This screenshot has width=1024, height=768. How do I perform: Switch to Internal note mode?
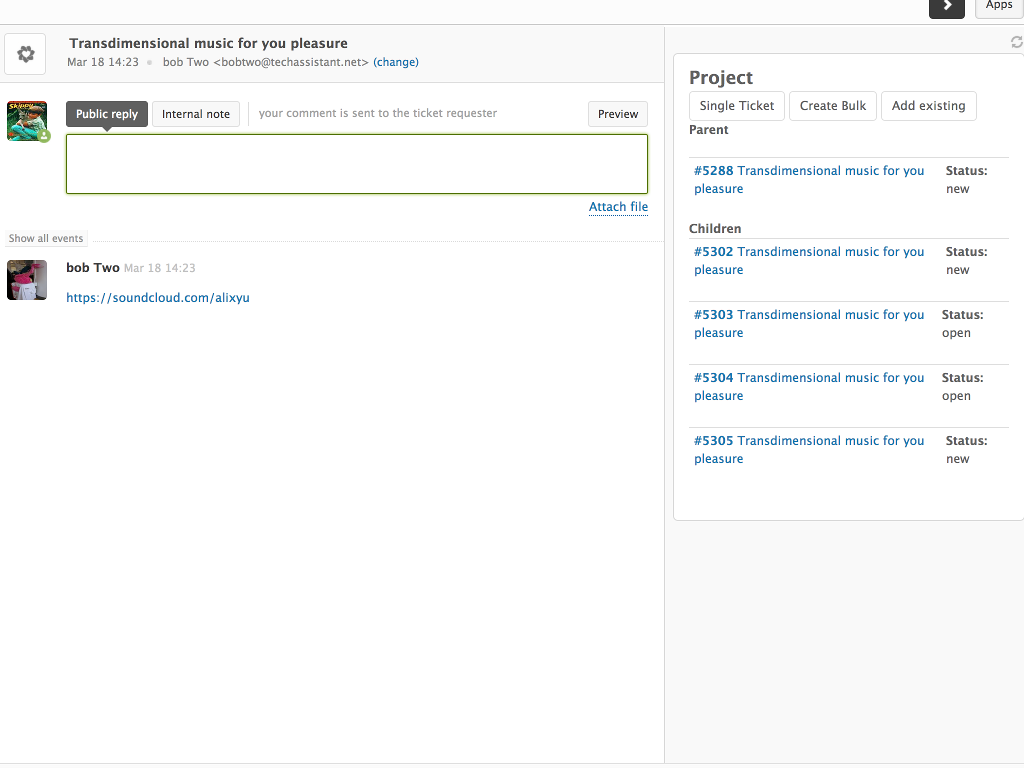(195, 114)
